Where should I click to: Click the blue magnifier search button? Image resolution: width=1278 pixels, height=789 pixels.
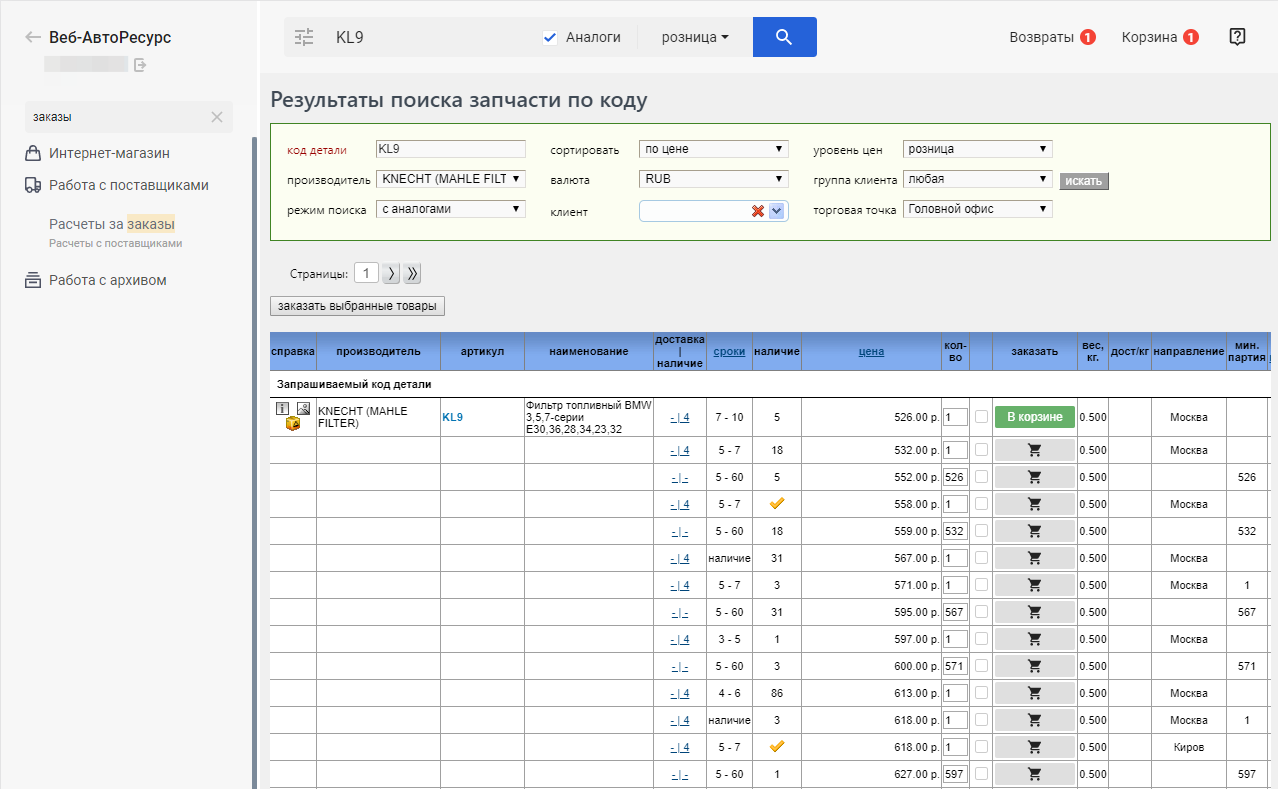point(784,37)
